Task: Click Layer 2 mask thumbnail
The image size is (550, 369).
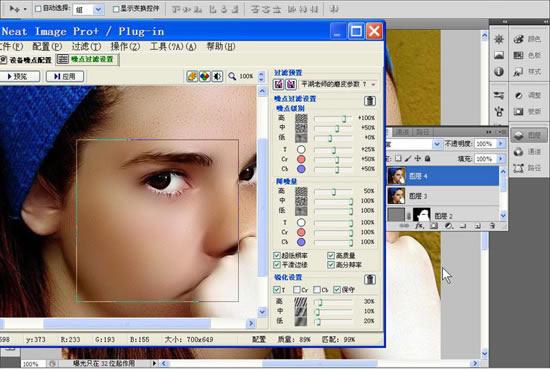Action: pos(422,215)
